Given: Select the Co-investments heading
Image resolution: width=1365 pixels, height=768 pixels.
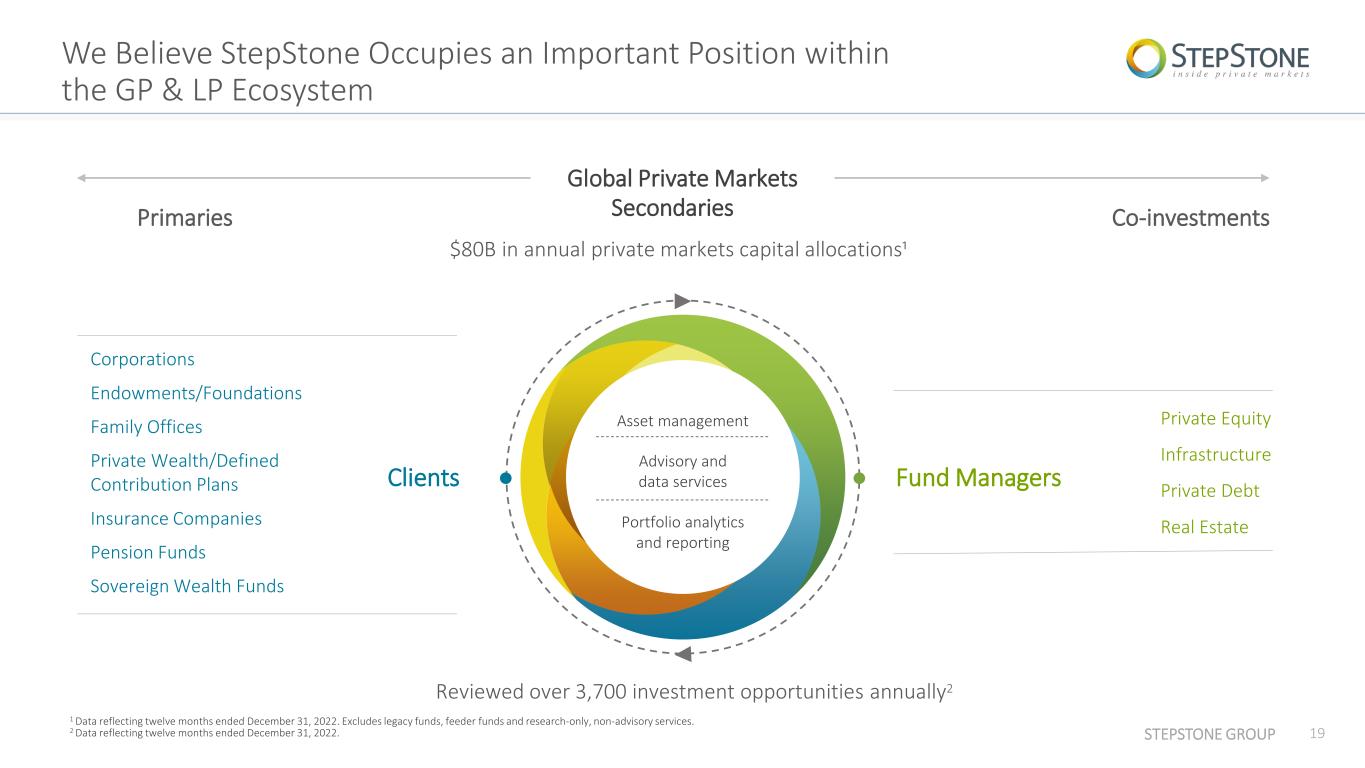Looking at the screenshot, I should pos(1190,218).
